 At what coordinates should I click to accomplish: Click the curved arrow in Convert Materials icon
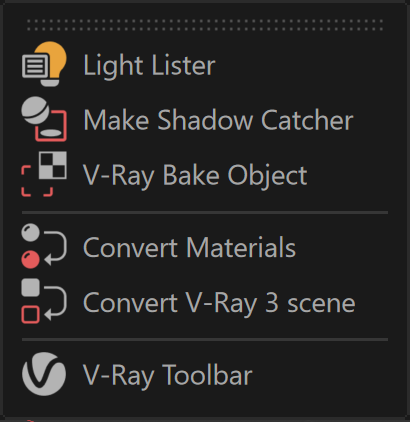[x=56, y=248]
